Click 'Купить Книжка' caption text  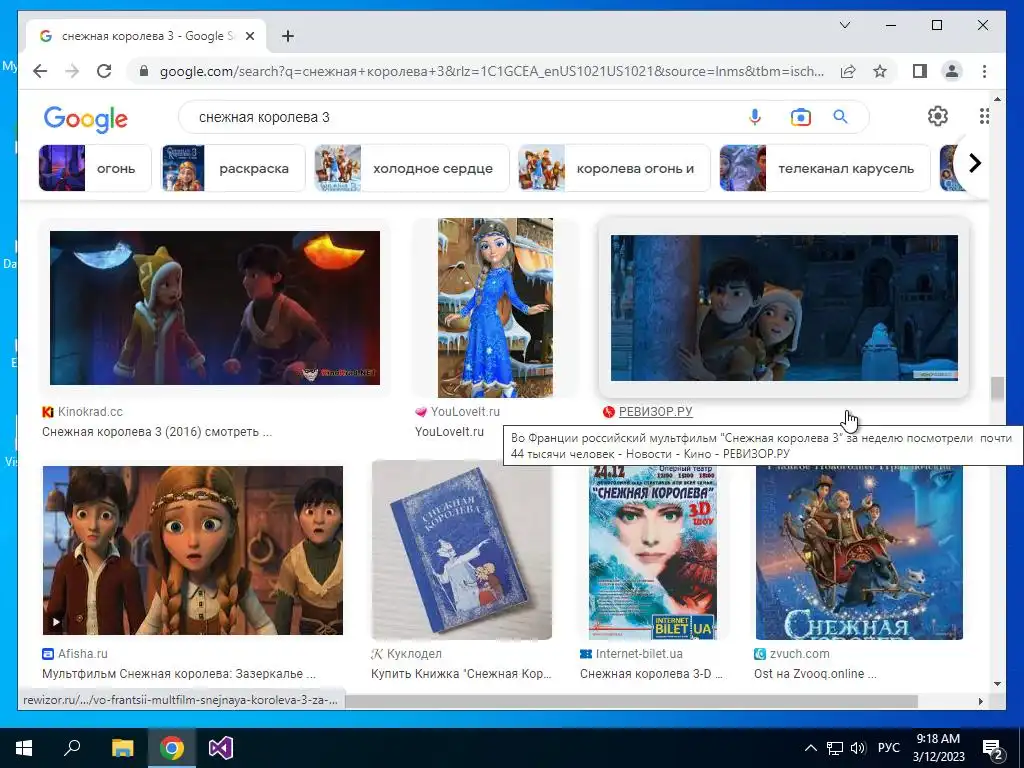[x=461, y=673]
